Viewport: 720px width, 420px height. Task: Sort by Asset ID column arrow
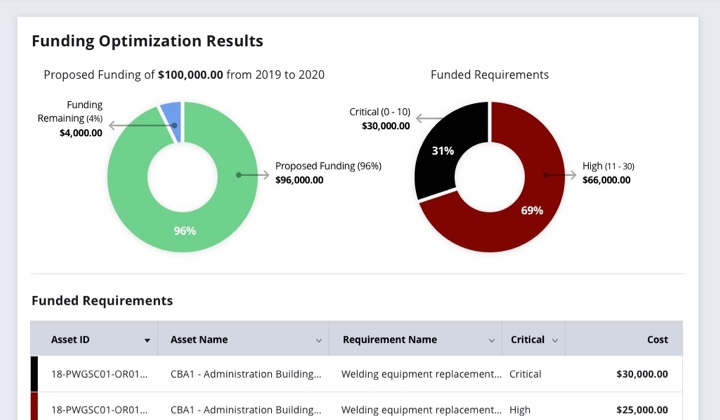147,340
